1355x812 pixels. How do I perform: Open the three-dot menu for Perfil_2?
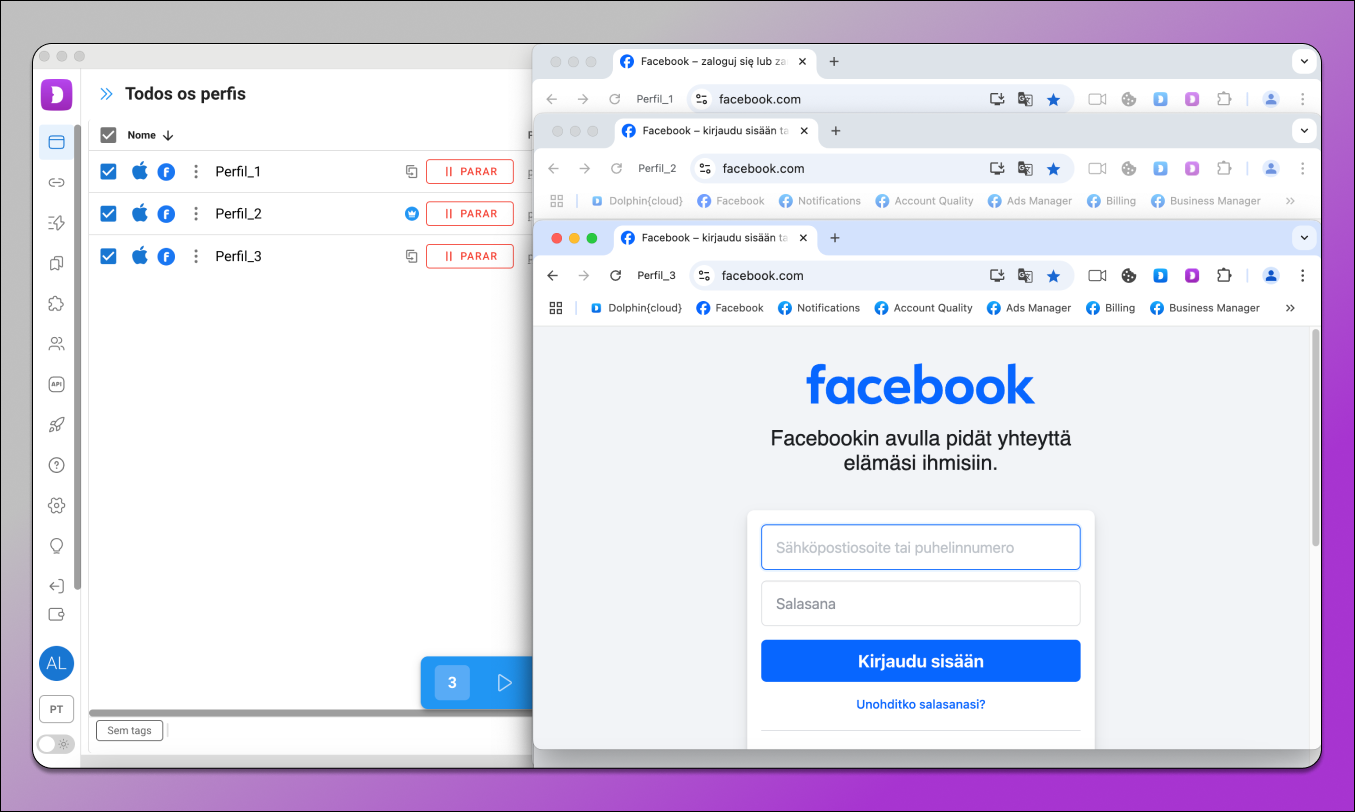tap(196, 214)
